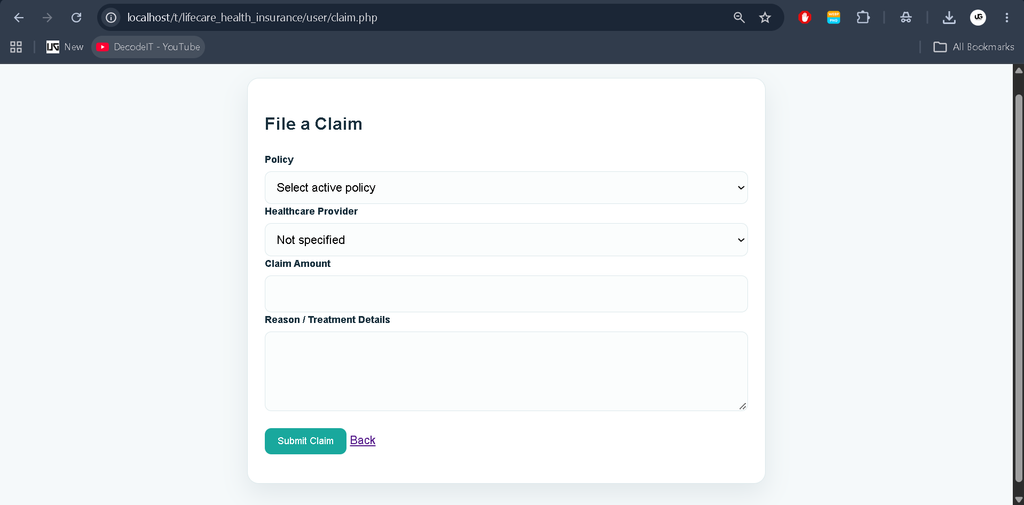Click the Claim Amount label
Image resolution: width=1024 pixels, height=505 pixels.
pos(297,264)
